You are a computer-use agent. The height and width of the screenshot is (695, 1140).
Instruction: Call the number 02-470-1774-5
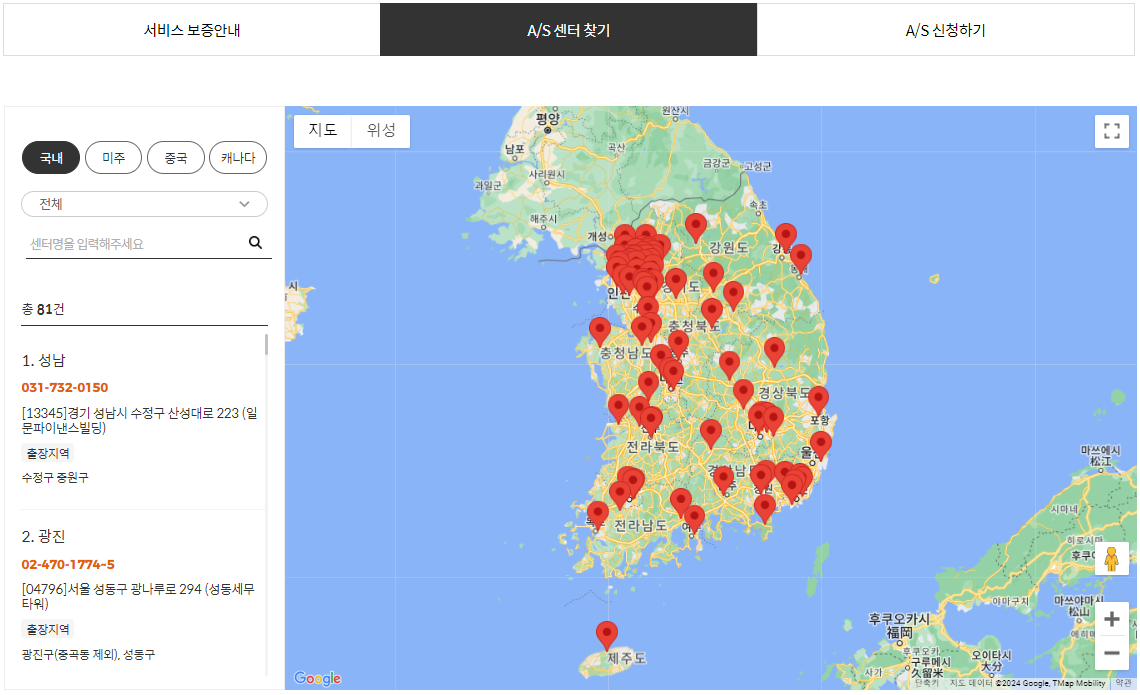68,564
